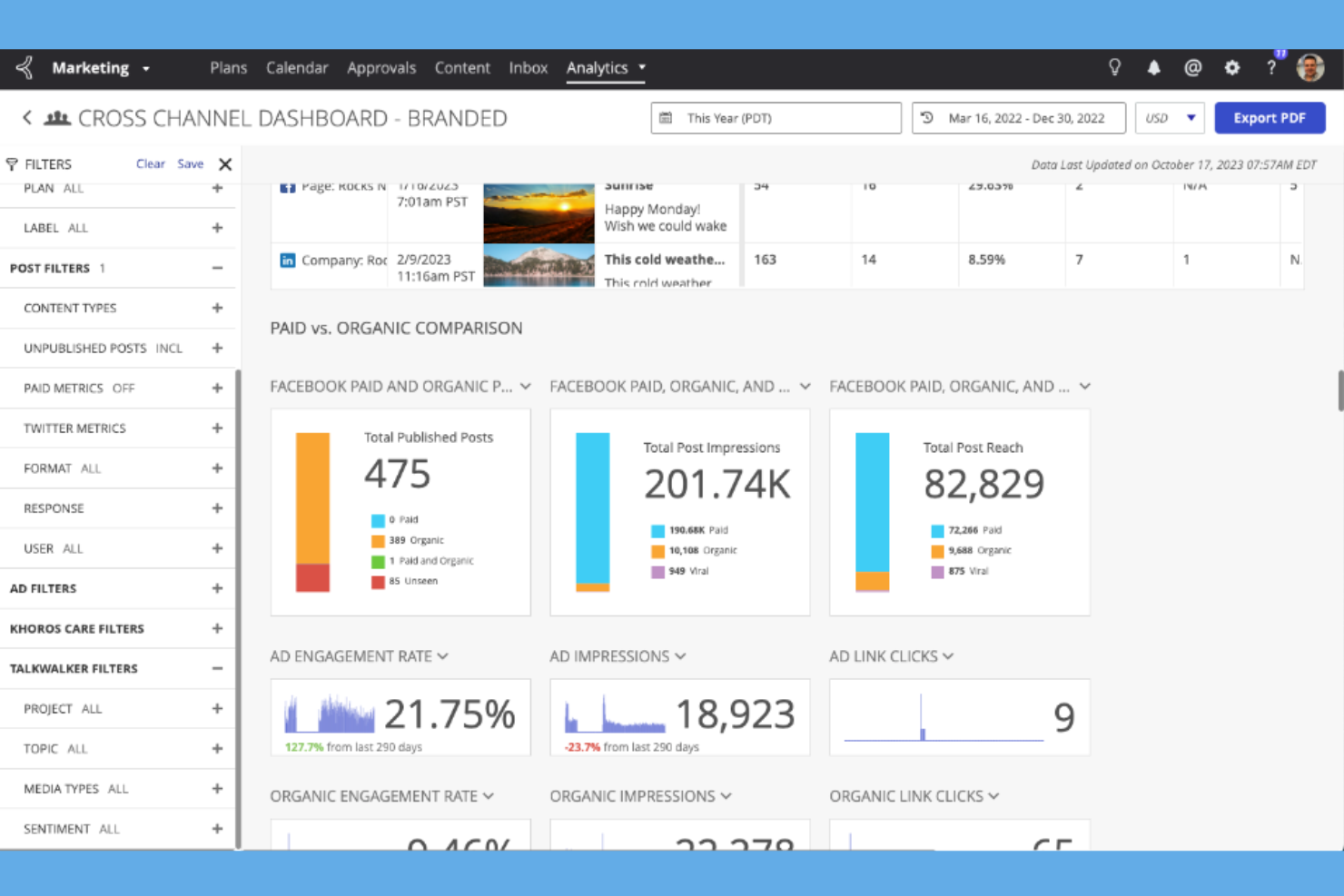The width and height of the screenshot is (1344, 896).
Task: Click the cross channel dashboard people icon
Action: (57, 118)
